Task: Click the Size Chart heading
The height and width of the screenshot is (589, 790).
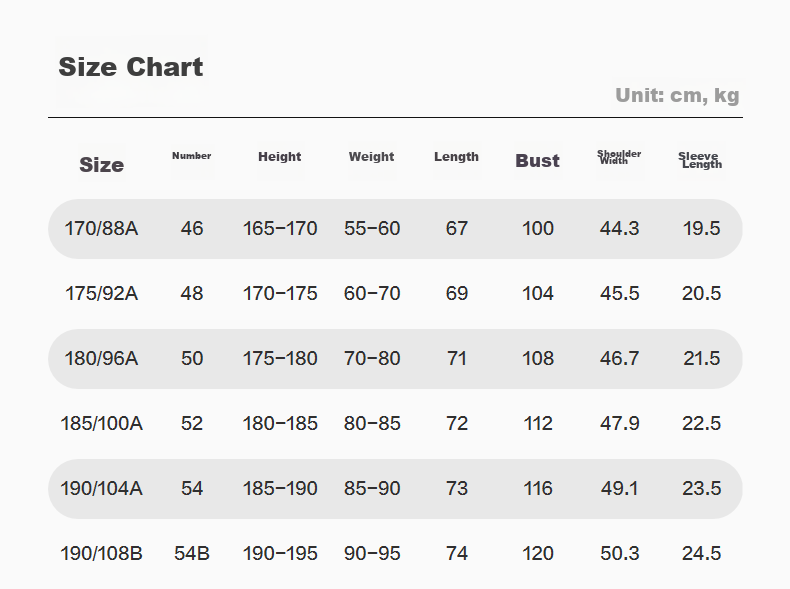Action: tap(130, 67)
